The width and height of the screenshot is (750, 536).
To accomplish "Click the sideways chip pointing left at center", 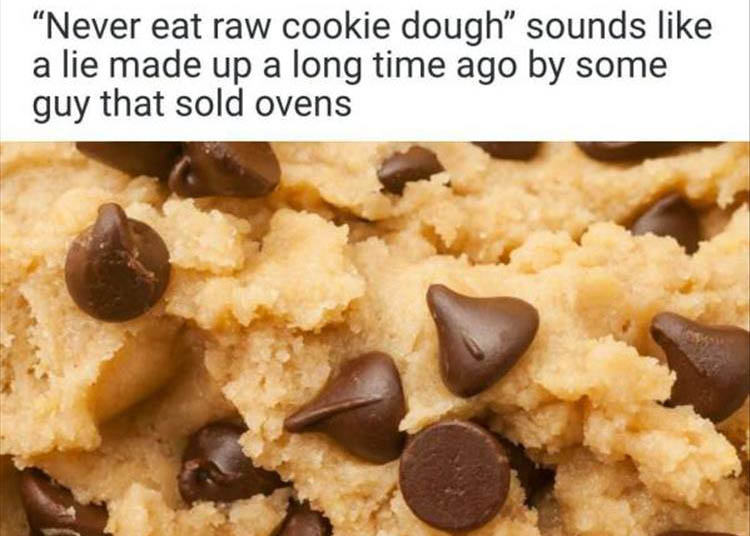I will pos(348,407).
